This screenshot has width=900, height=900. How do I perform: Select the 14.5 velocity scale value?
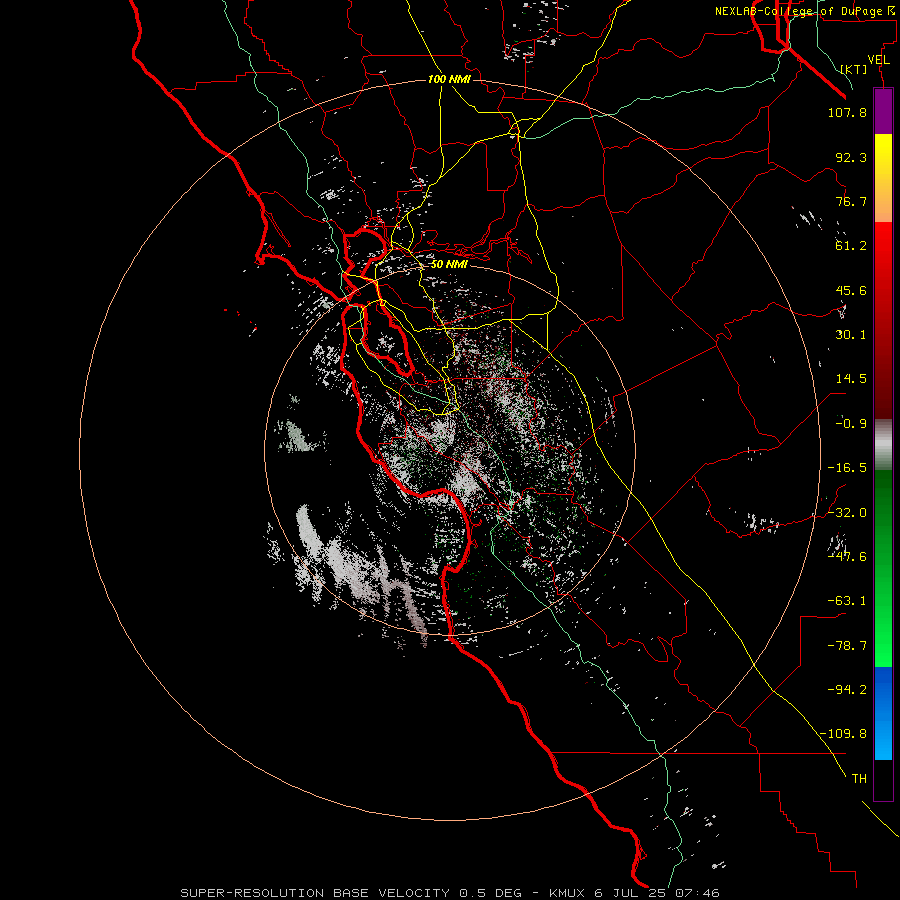(851, 379)
